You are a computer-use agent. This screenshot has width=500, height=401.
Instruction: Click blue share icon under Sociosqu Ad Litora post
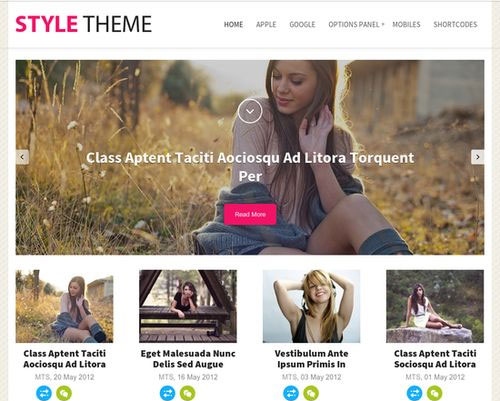click(x=414, y=393)
